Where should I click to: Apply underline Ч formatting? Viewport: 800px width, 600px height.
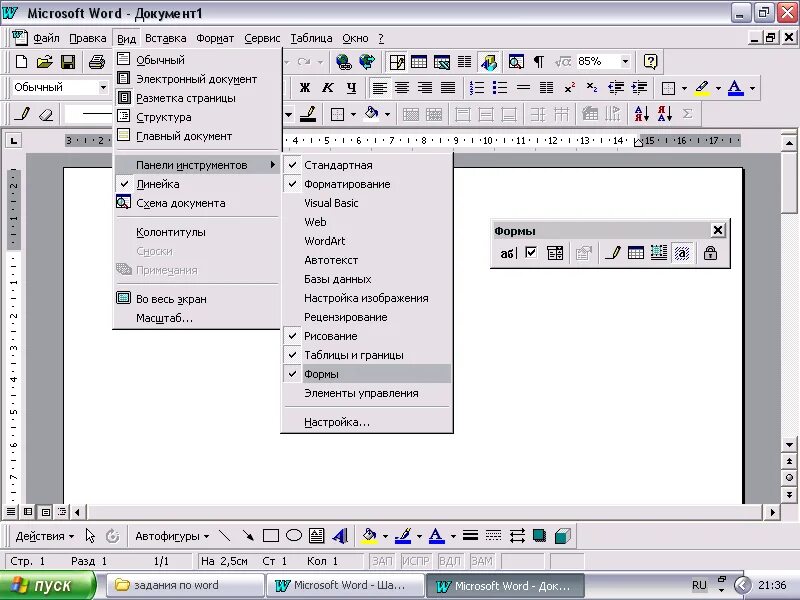[x=351, y=88]
